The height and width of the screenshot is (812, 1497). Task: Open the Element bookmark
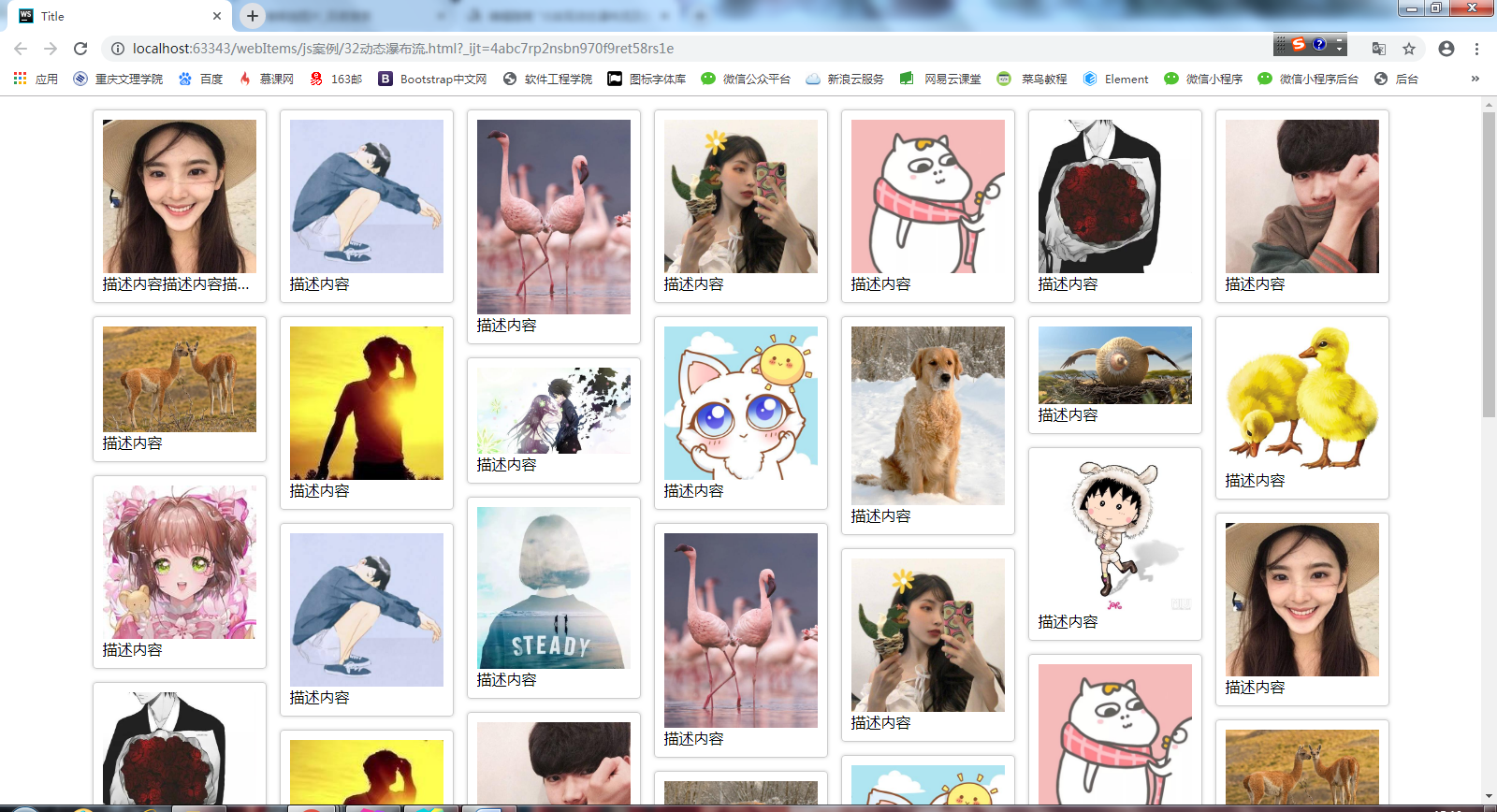[1115, 80]
